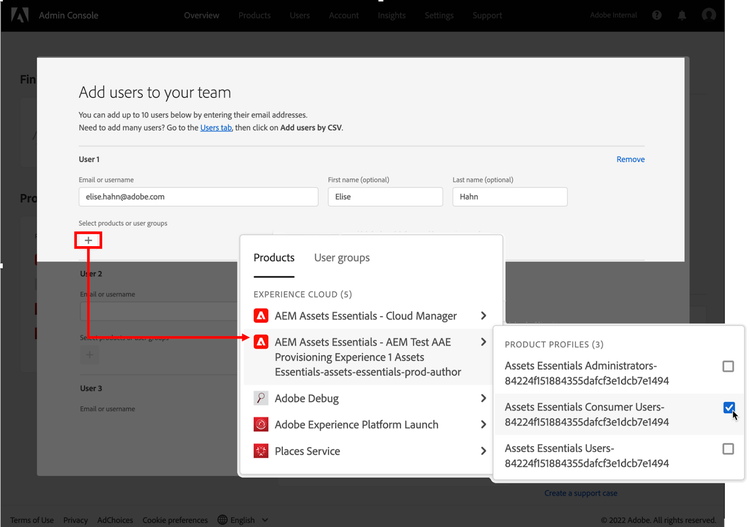This screenshot has height=527, width=750.
Task: Open the Insights menu
Action: coord(391,15)
